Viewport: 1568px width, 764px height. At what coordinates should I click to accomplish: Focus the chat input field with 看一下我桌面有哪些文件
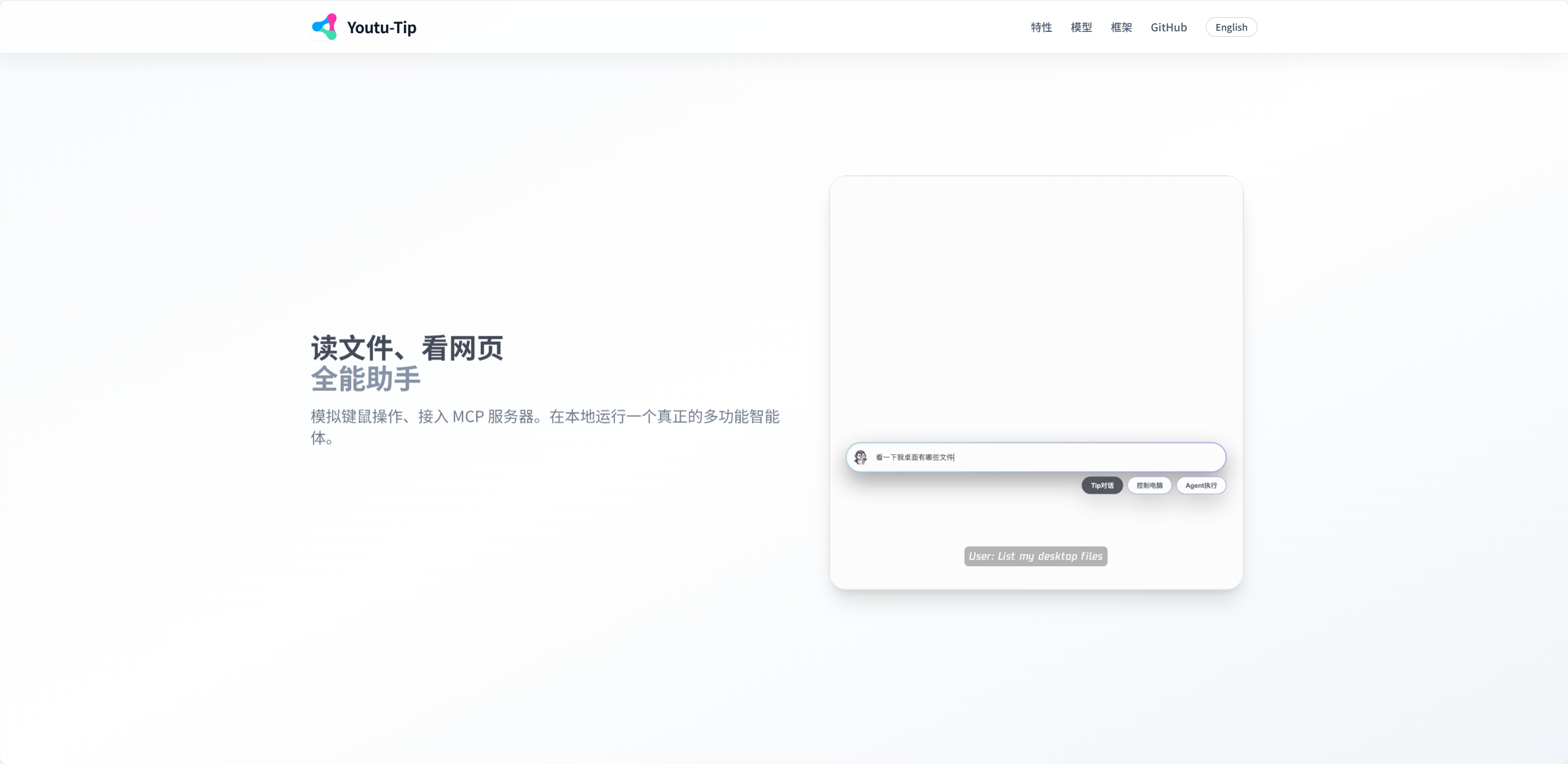(1035, 457)
